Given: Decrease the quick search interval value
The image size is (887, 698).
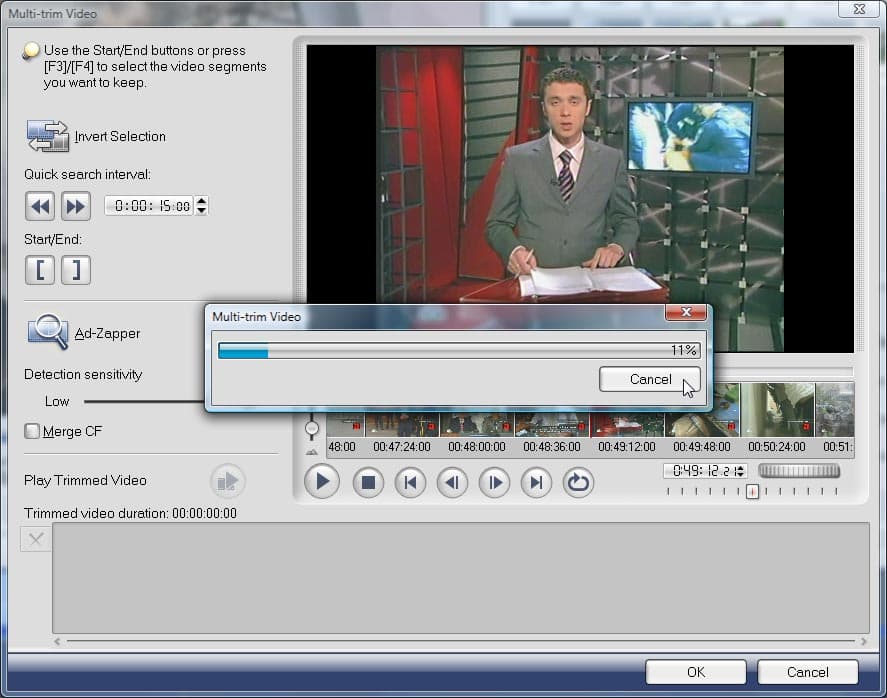Looking at the screenshot, I should tap(201, 210).
